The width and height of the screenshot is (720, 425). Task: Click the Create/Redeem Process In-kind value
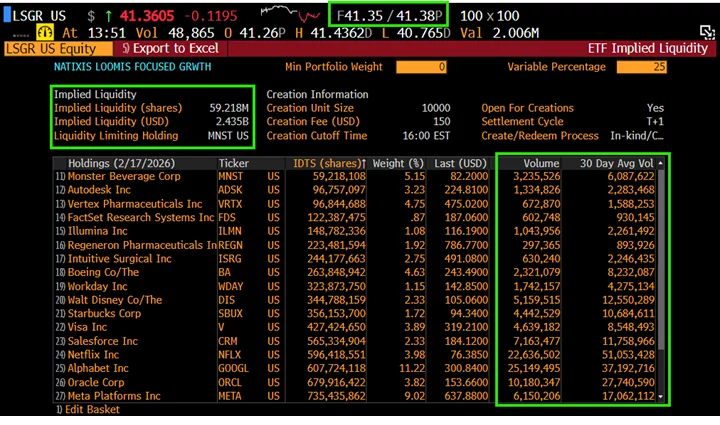pyautogui.click(x=637, y=136)
